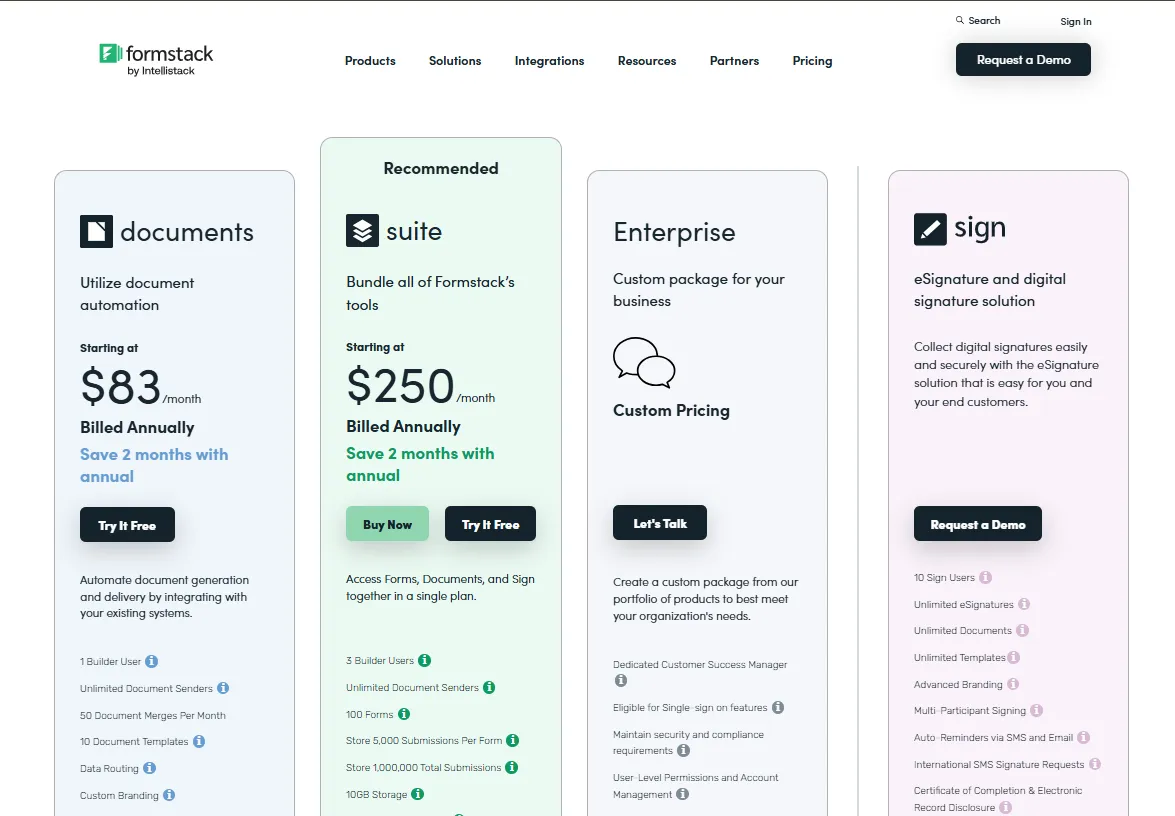Viewport: 1175px width, 816px height.
Task: Click Buy Now on the suite plan
Action: 387,523
